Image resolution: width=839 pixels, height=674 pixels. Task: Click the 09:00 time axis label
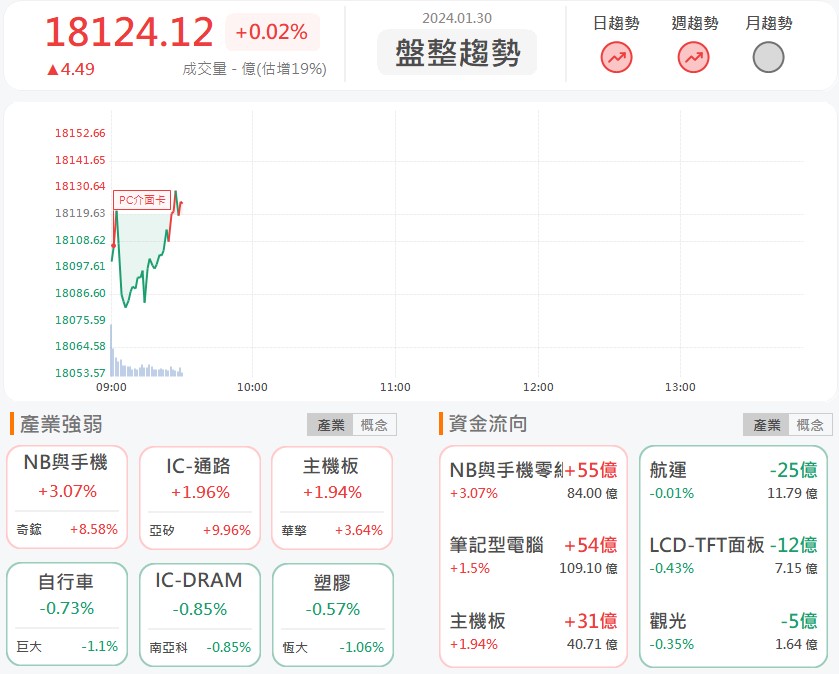pos(111,387)
